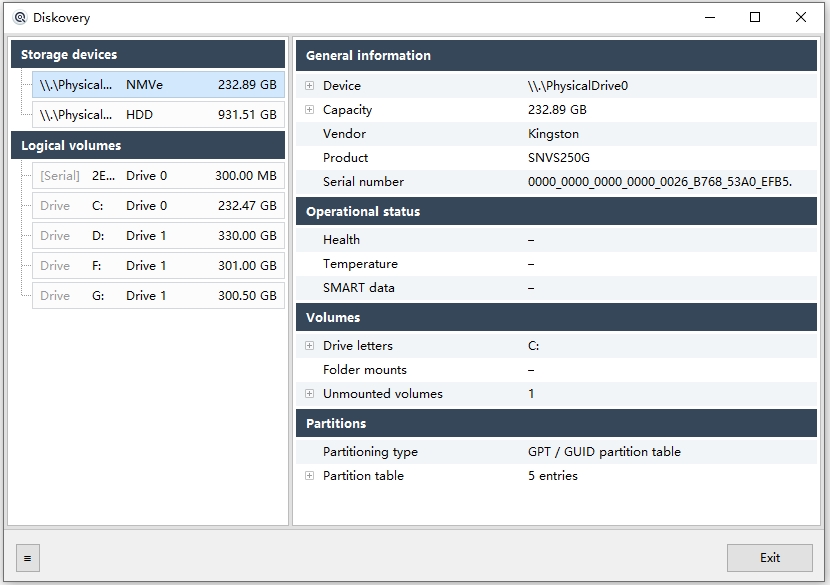The height and width of the screenshot is (585, 830).
Task: Click the Serial number value
Action: point(660,182)
